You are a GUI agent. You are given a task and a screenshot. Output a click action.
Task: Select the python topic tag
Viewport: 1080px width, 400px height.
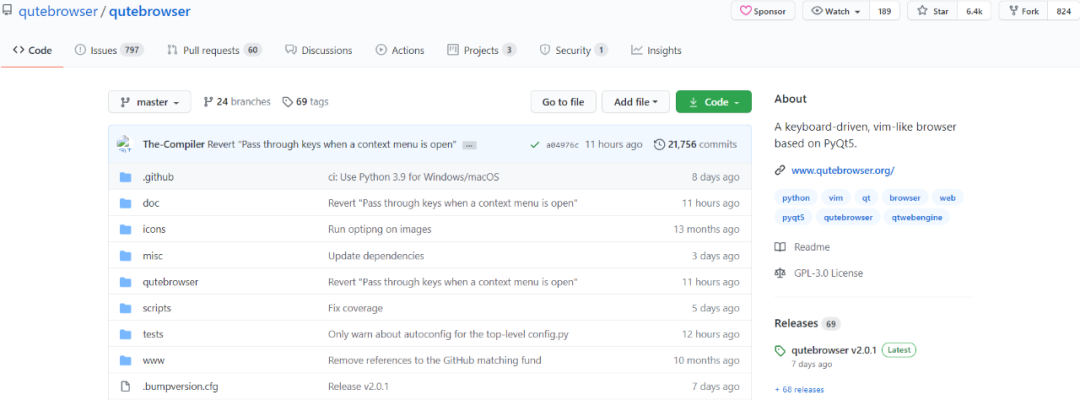click(x=796, y=198)
